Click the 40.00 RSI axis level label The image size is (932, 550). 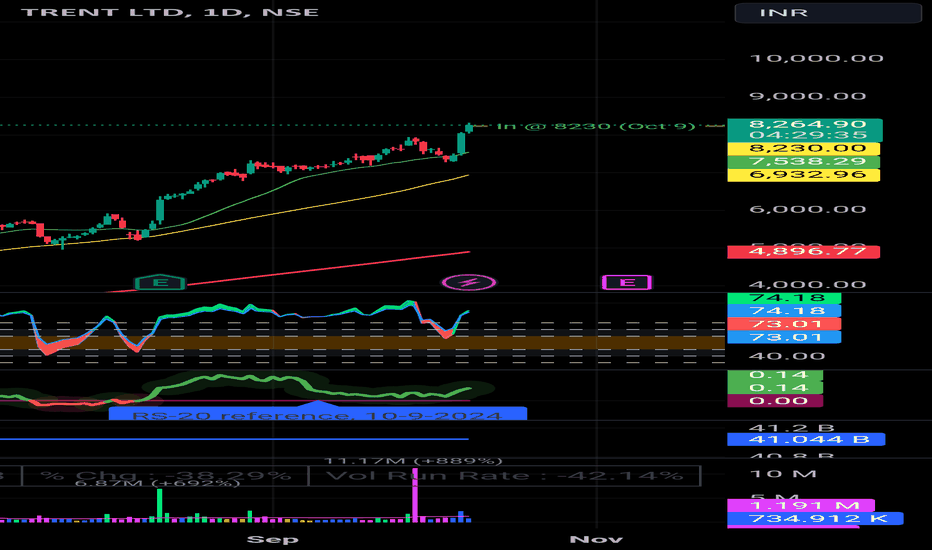click(787, 356)
